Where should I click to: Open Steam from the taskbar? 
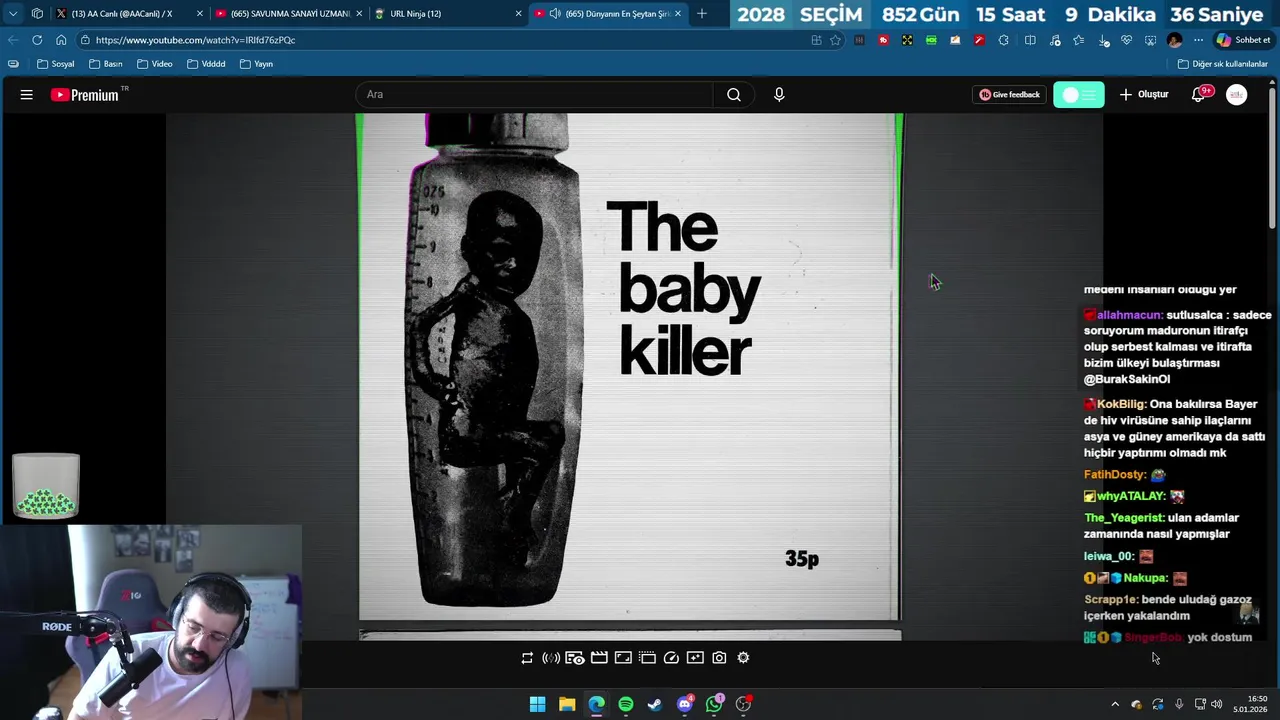pos(654,704)
